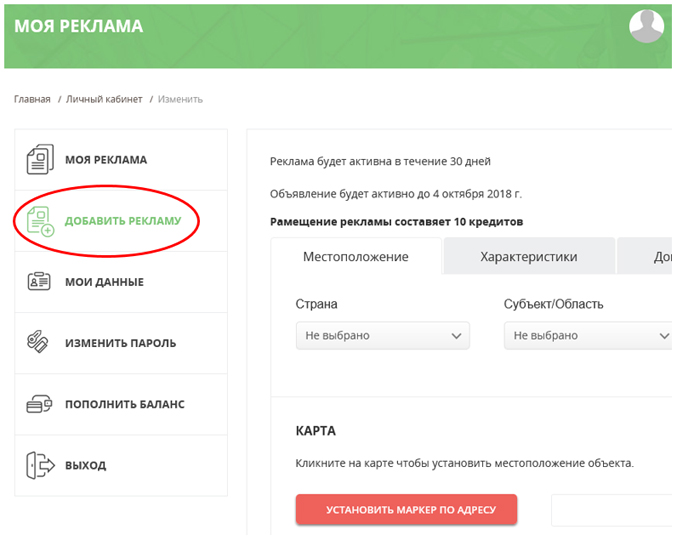Open the Изменить пароль menu label
The image size is (677, 541).
pos(120,343)
